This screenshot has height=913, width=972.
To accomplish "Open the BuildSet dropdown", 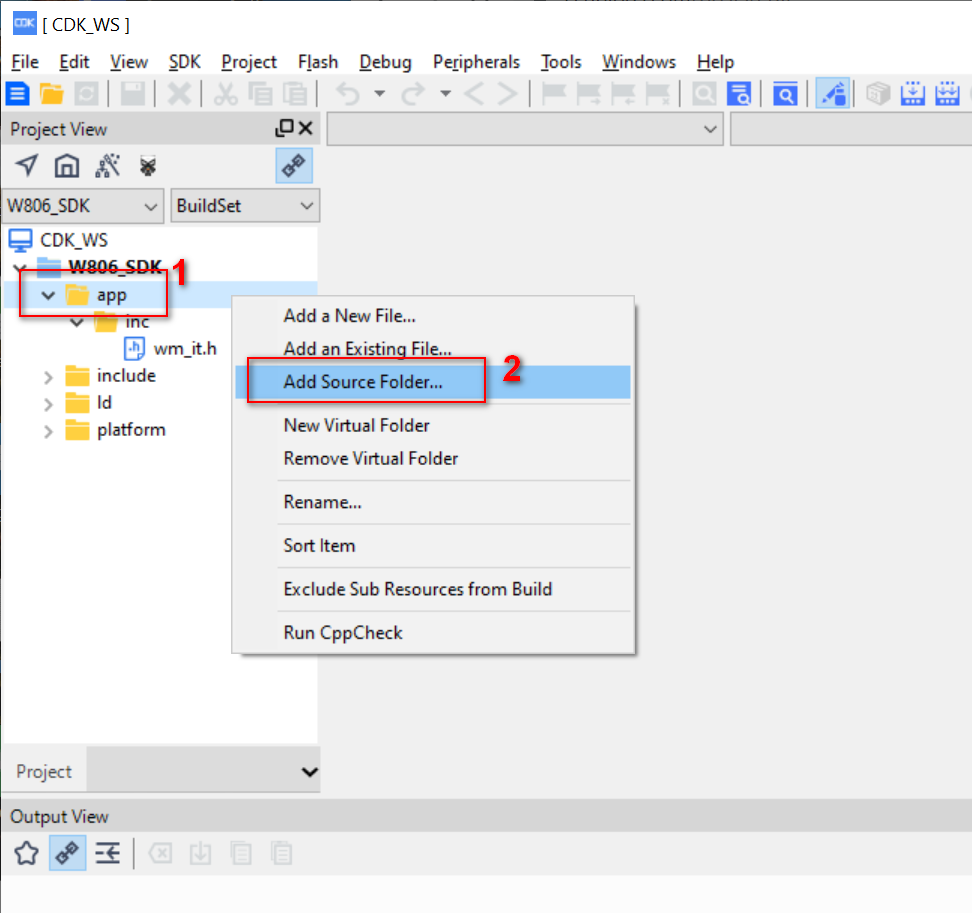I will 245,206.
